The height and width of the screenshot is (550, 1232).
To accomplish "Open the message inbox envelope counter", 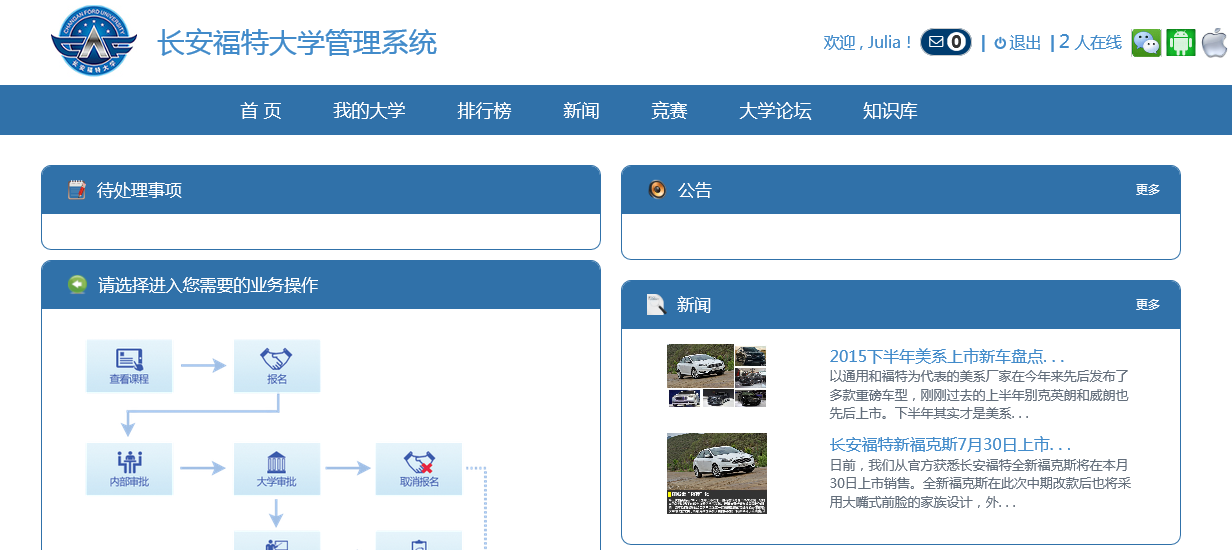I will pyautogui.click(x=945, y=42).
